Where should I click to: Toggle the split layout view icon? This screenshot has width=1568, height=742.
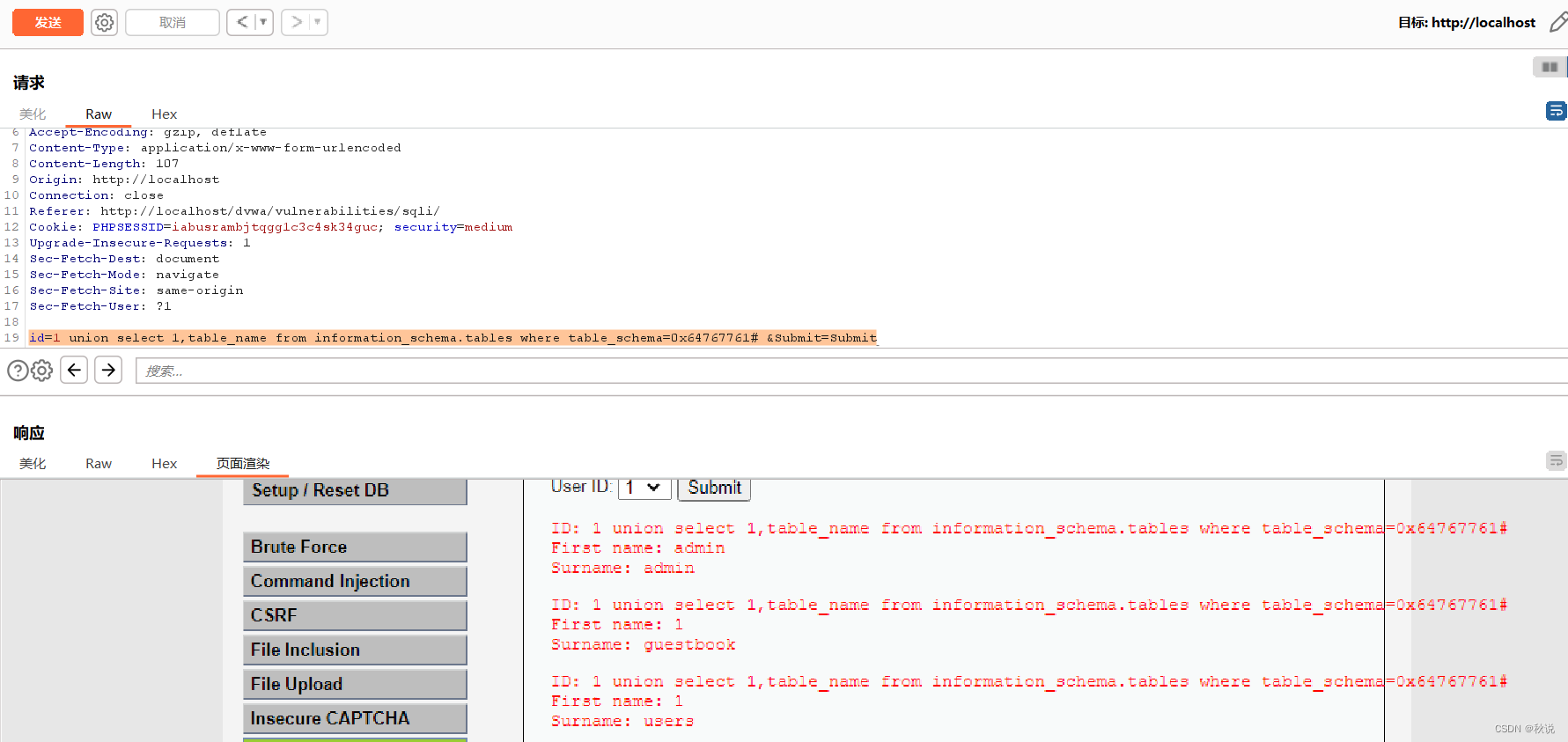(1550, 67)
